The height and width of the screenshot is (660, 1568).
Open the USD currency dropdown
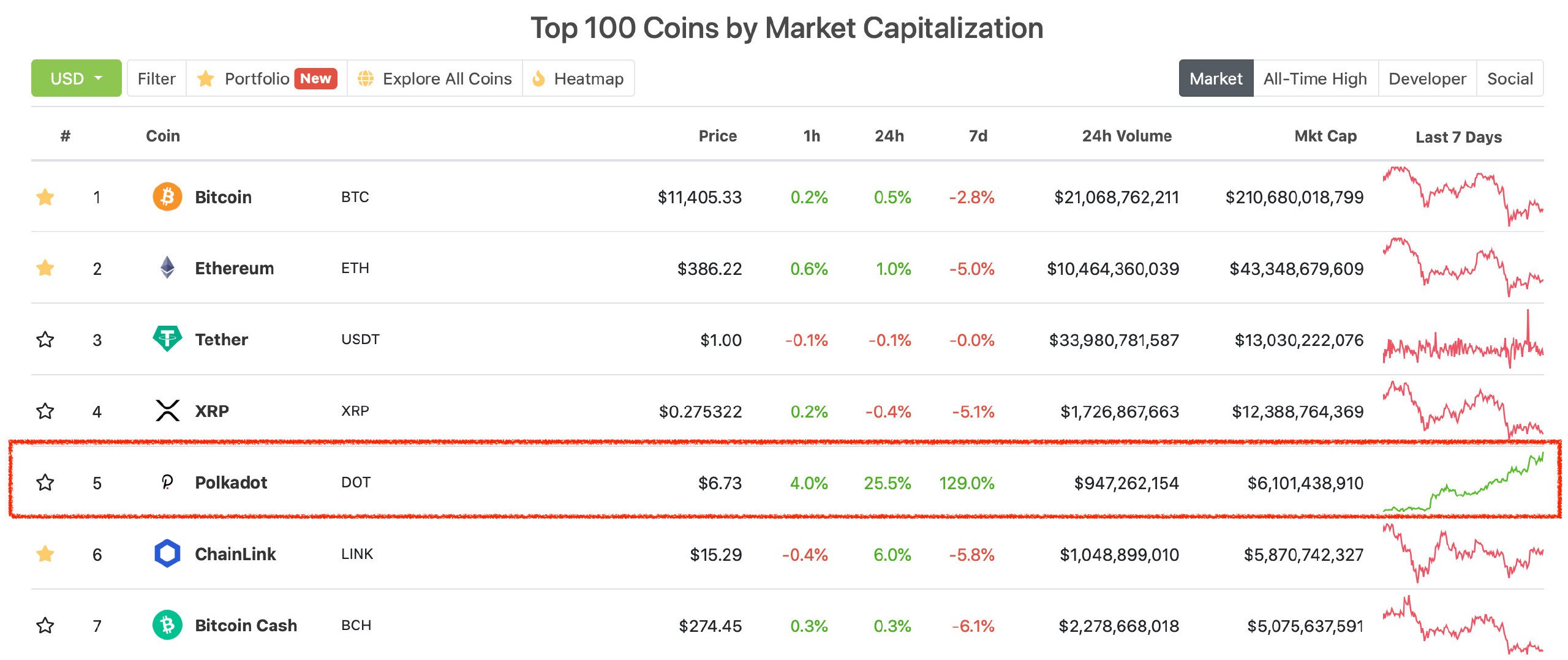click(x=77, y=78)
